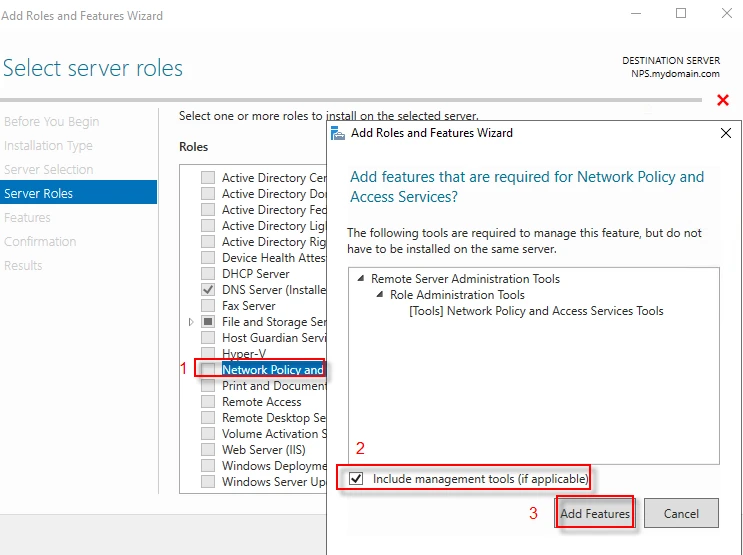This screenshot has width=743, height=555.
Task: Select Network Policy and Access Services Tools item
Action: (536, 311)
